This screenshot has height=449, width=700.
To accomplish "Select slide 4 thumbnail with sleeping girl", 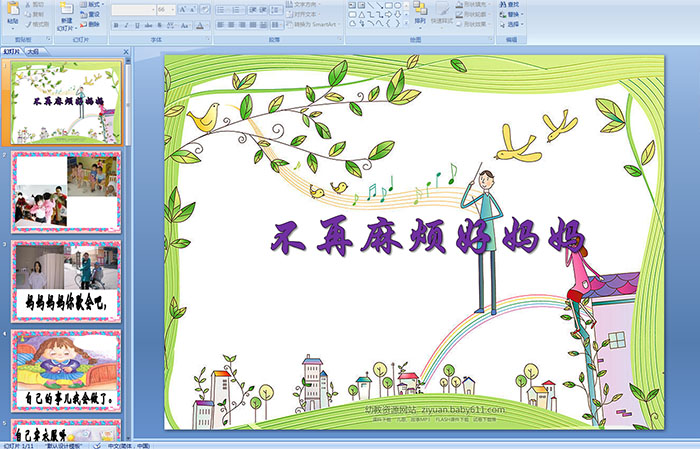I will (x=66, y=371).
